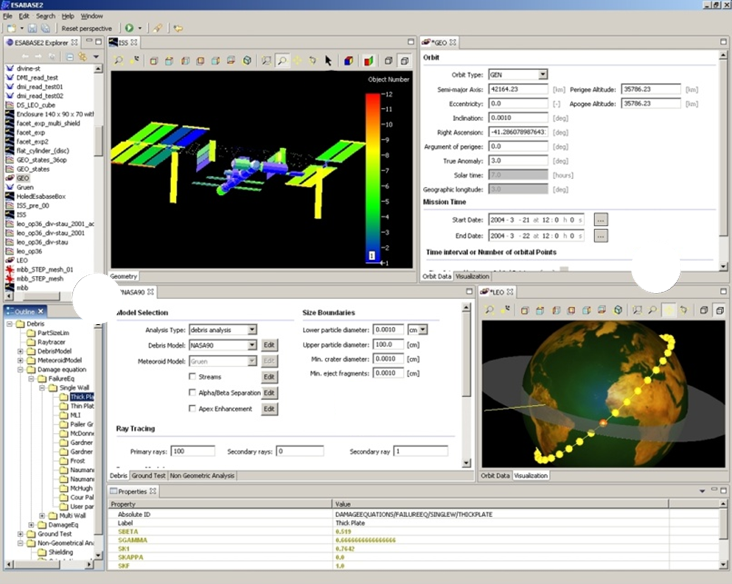Image resolution: width=732 pixels, height=584 pixels.
Task: Select the Gruen item in Explorer list
Action: click(x=25, y=187)
